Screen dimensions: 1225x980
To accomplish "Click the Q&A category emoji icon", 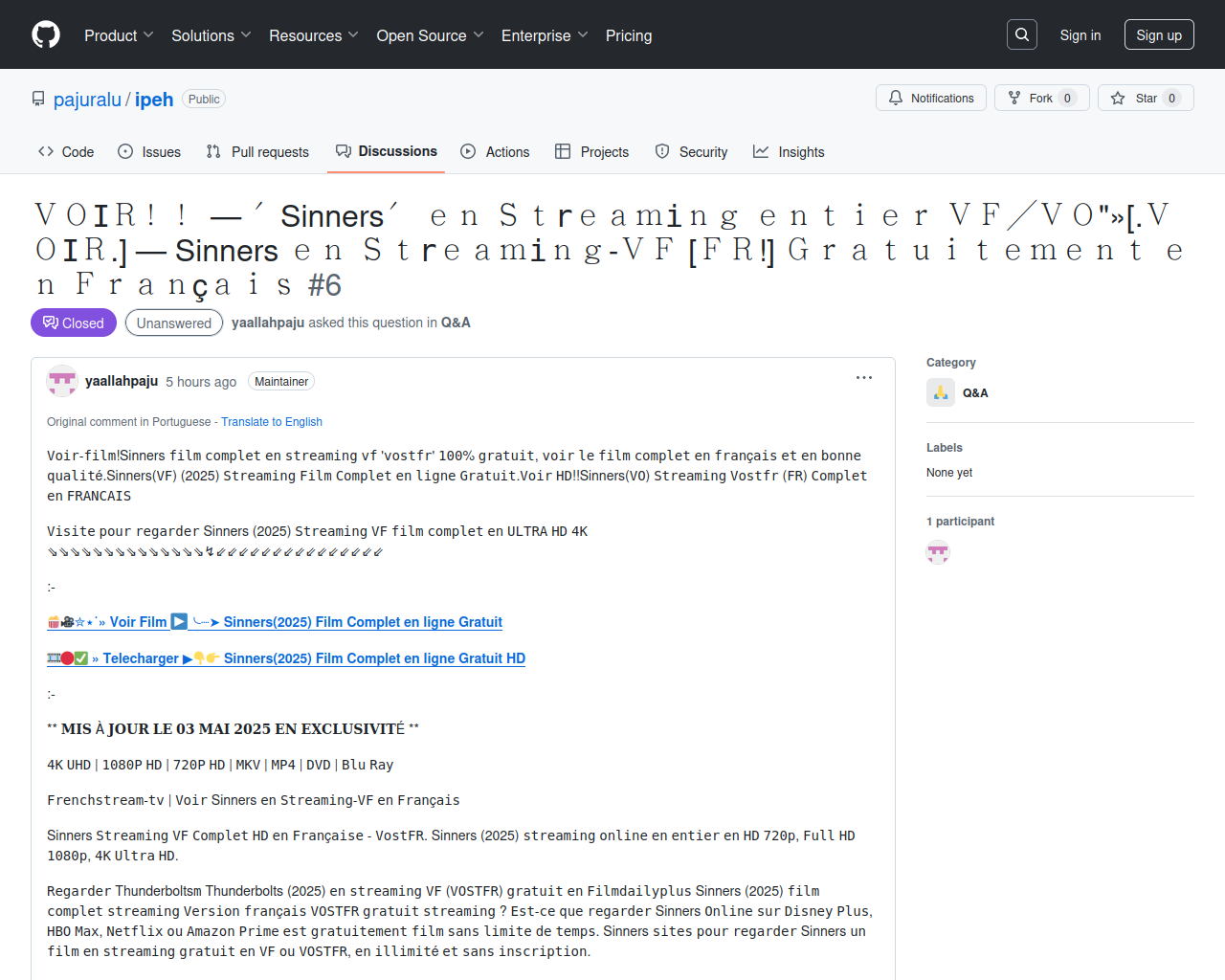I will [x=941, y=392].
